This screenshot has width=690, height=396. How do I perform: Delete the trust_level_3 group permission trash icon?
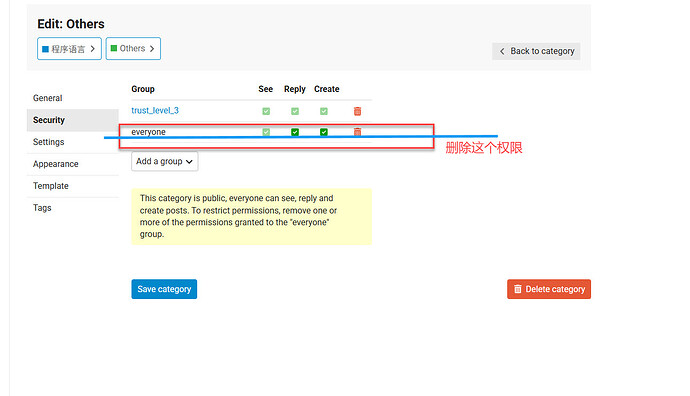(357, 111)
